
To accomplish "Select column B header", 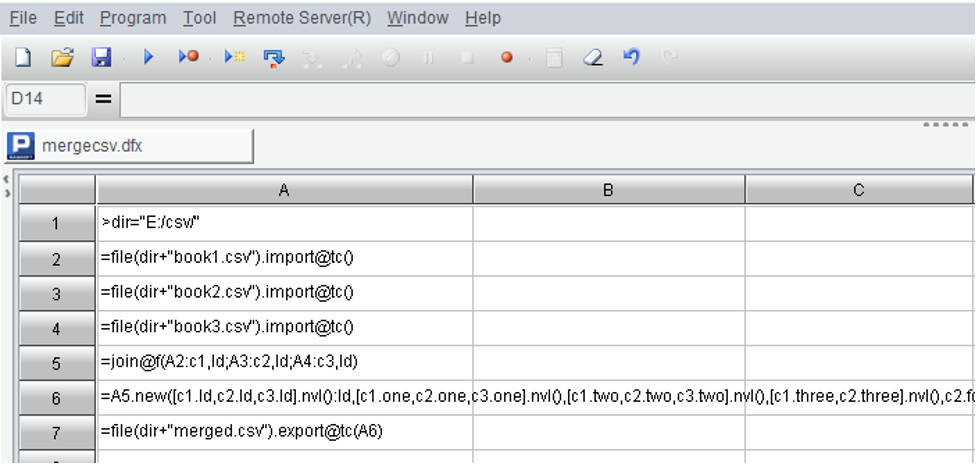I will click(608, 189).
